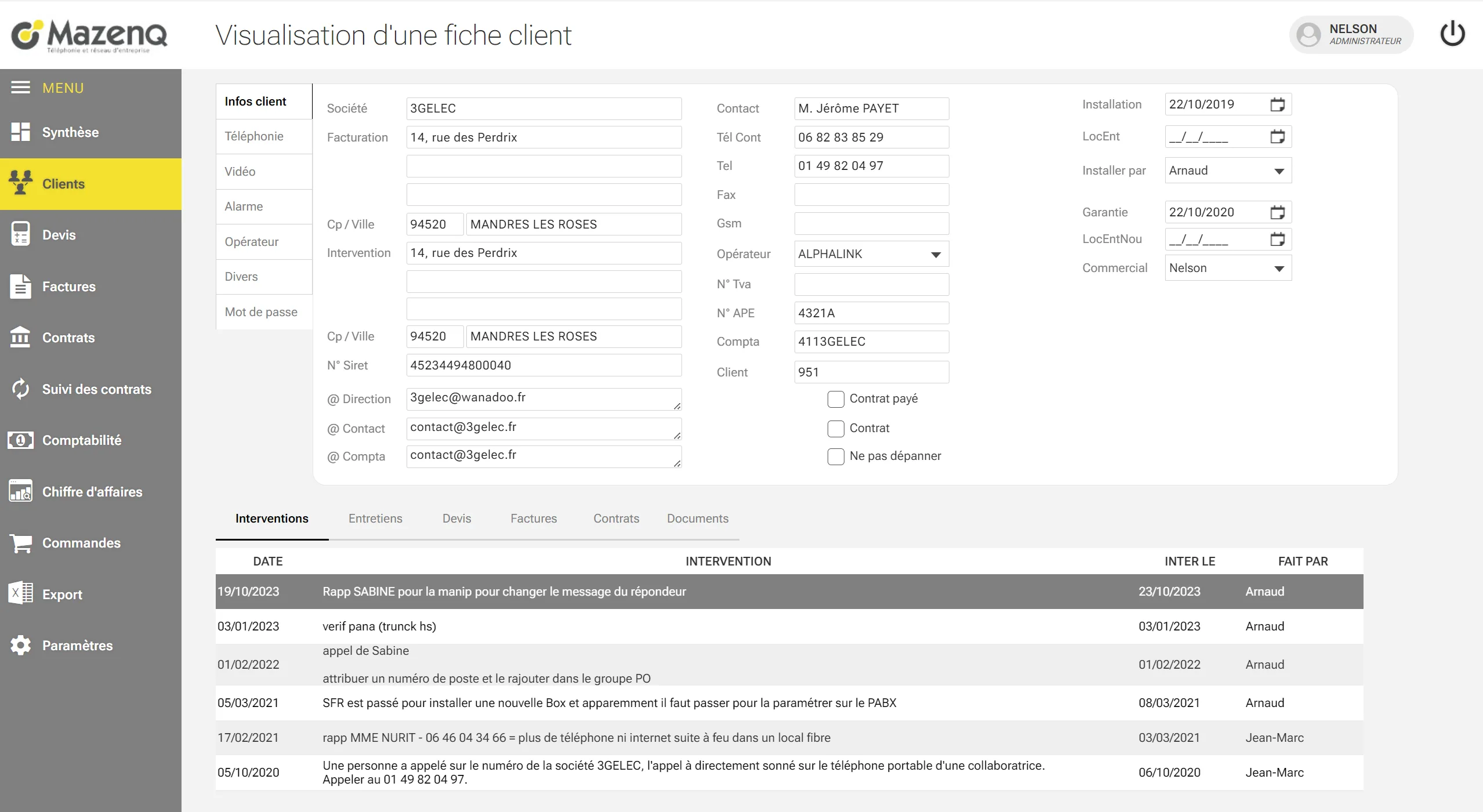The height and width of the screenshot is (812, 1483).
Task: Click the Comptabilité money icon
Action: [x=20, y=440]
